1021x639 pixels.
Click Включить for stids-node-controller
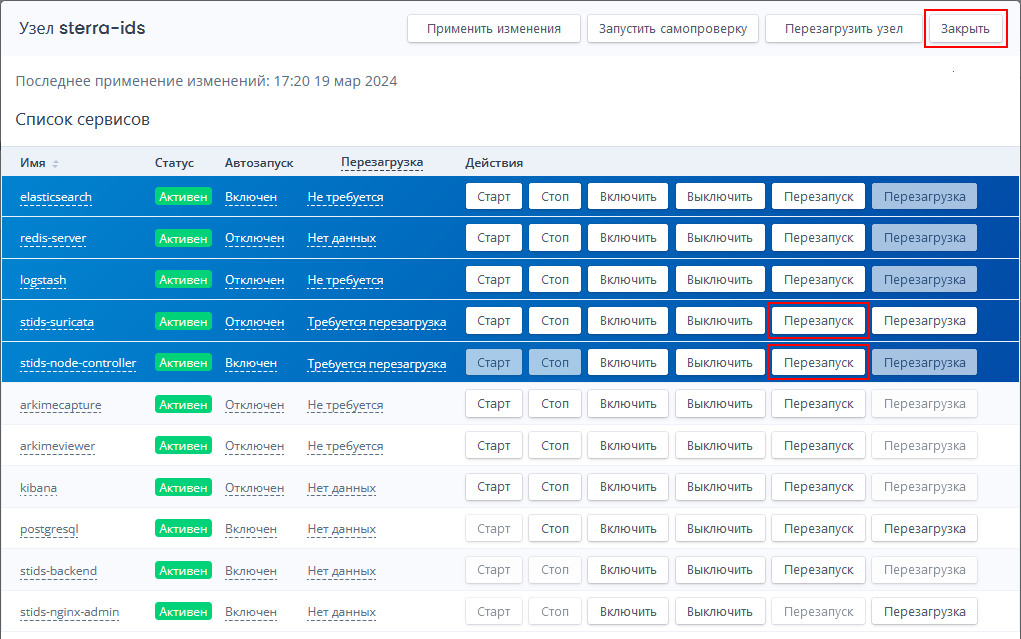(x=628, y=363)
